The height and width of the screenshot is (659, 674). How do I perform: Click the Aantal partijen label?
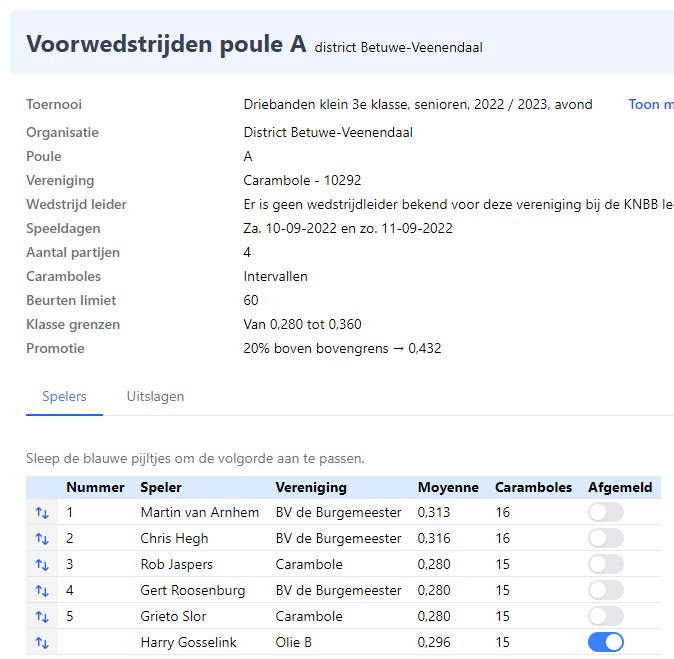tap(73, 252)
